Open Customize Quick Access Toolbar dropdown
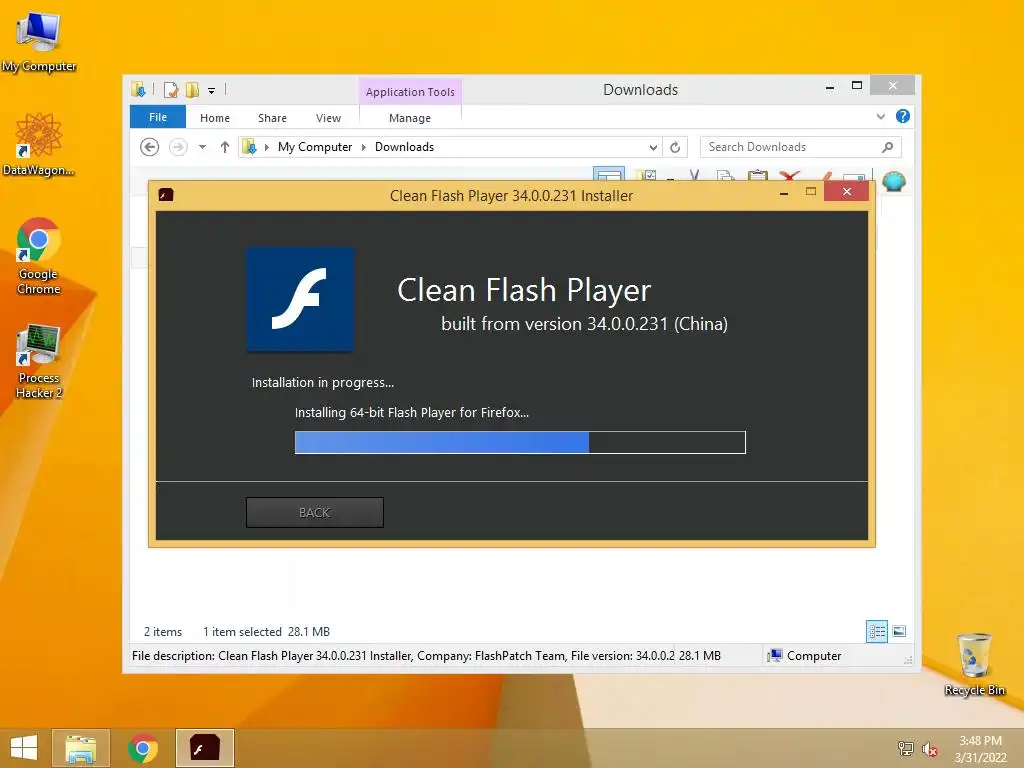1024x768 pixels. point(212,90)
